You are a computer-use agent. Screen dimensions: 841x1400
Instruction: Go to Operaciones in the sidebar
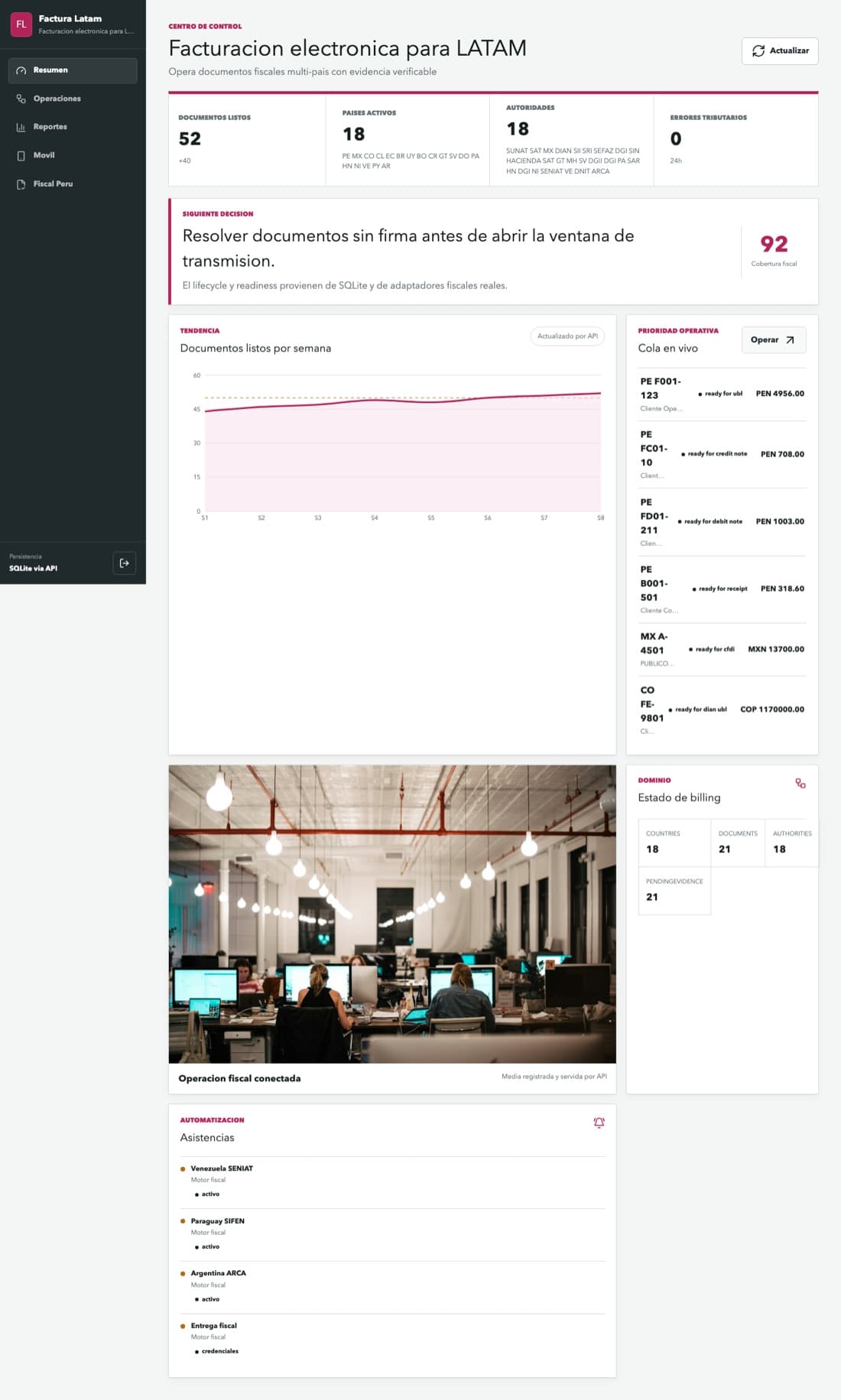tap(73, 99)
